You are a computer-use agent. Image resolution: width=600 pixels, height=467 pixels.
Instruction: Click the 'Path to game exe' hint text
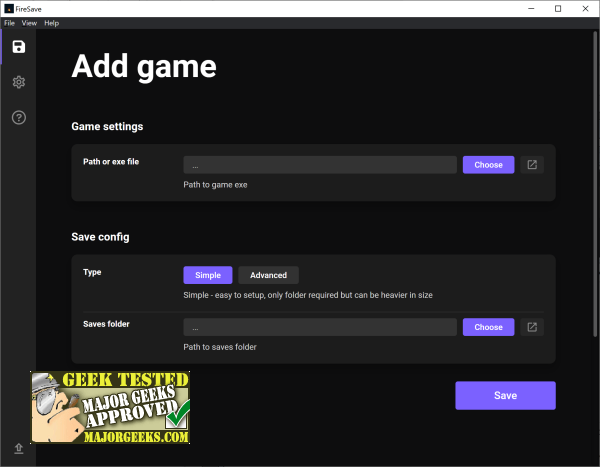(x=215, y=185)
